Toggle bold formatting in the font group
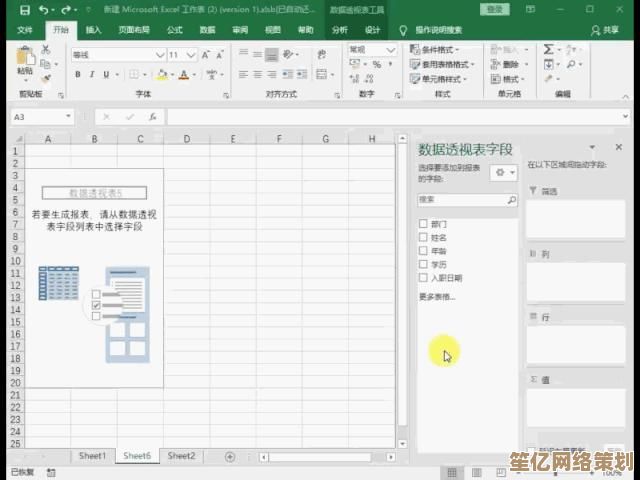This screenshot has width=640, height=480. pyautogui.click(x=78, y=74)
